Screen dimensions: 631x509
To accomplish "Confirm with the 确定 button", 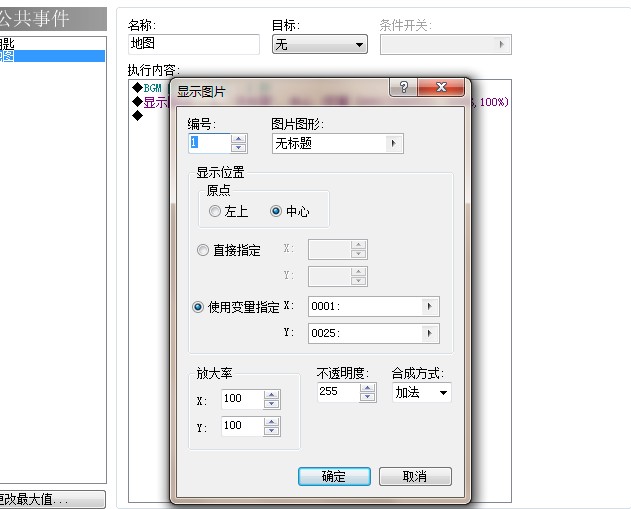I will point(334,476).
